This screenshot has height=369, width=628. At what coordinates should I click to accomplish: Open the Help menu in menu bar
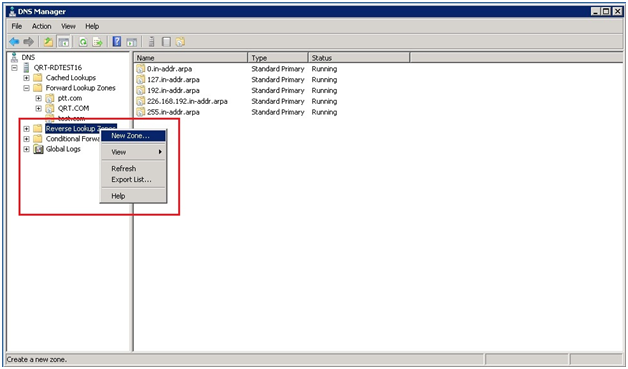coord(92,26)
